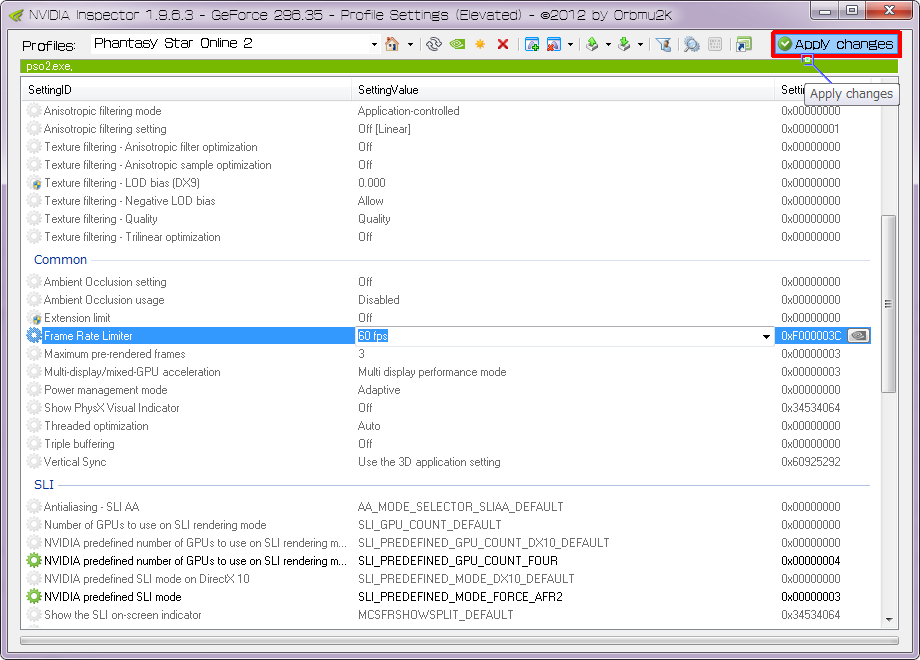This screenshot has height=660, width=920.
Task: Click green gear for SLI_PREDEFINED_GPU_COUNT_FOUR row
Action: click(x=34, y=560)
